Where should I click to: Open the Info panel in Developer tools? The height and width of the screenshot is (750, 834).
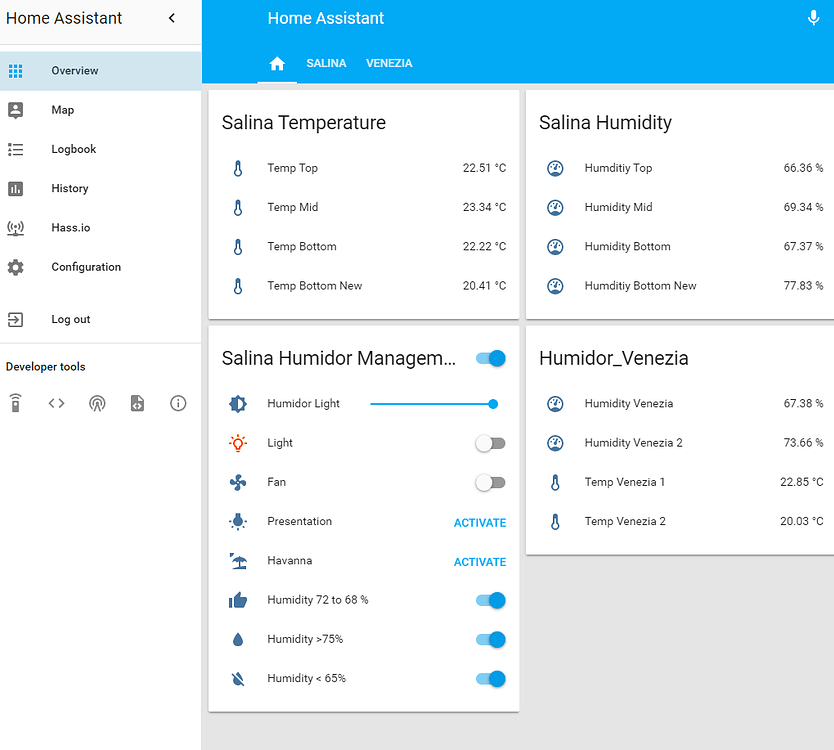point(177,403)
